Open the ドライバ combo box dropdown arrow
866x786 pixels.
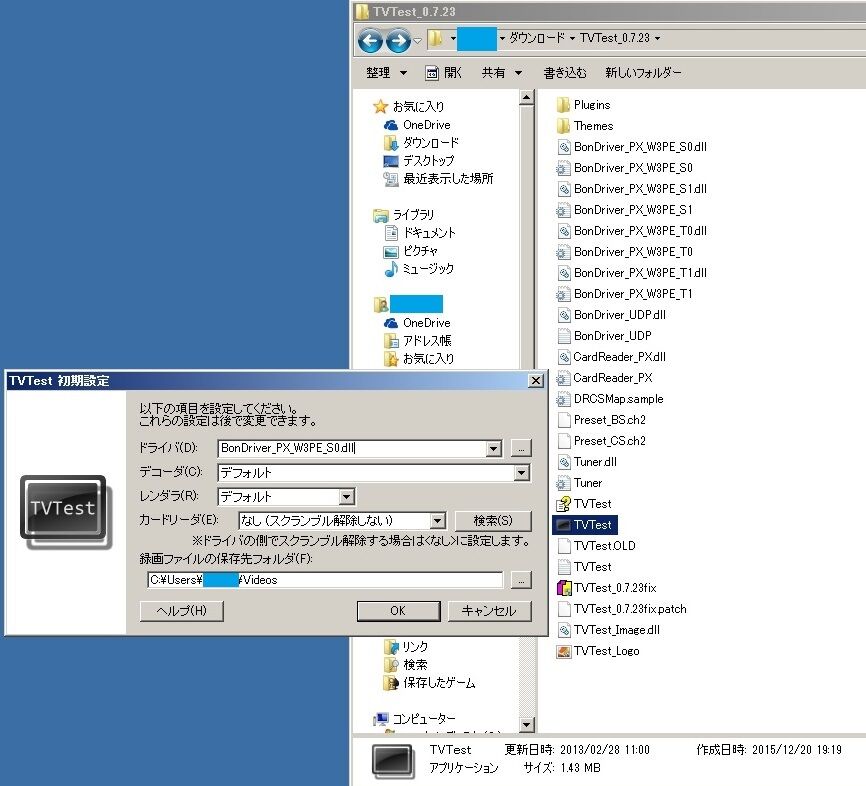coord(494,448)
